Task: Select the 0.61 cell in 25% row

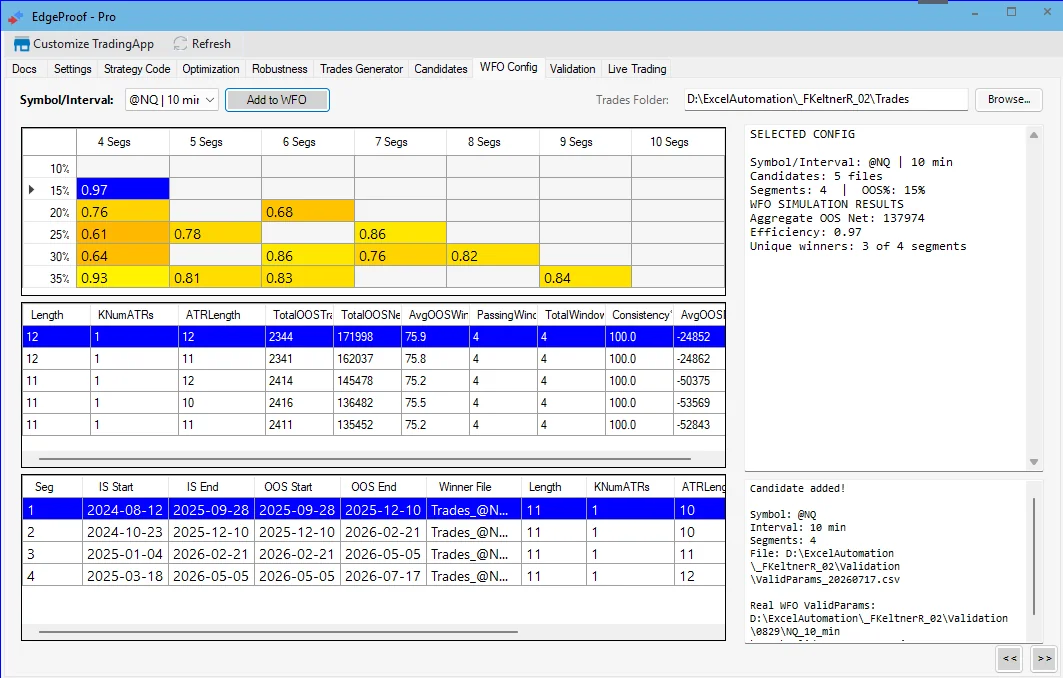Action: 123,234
